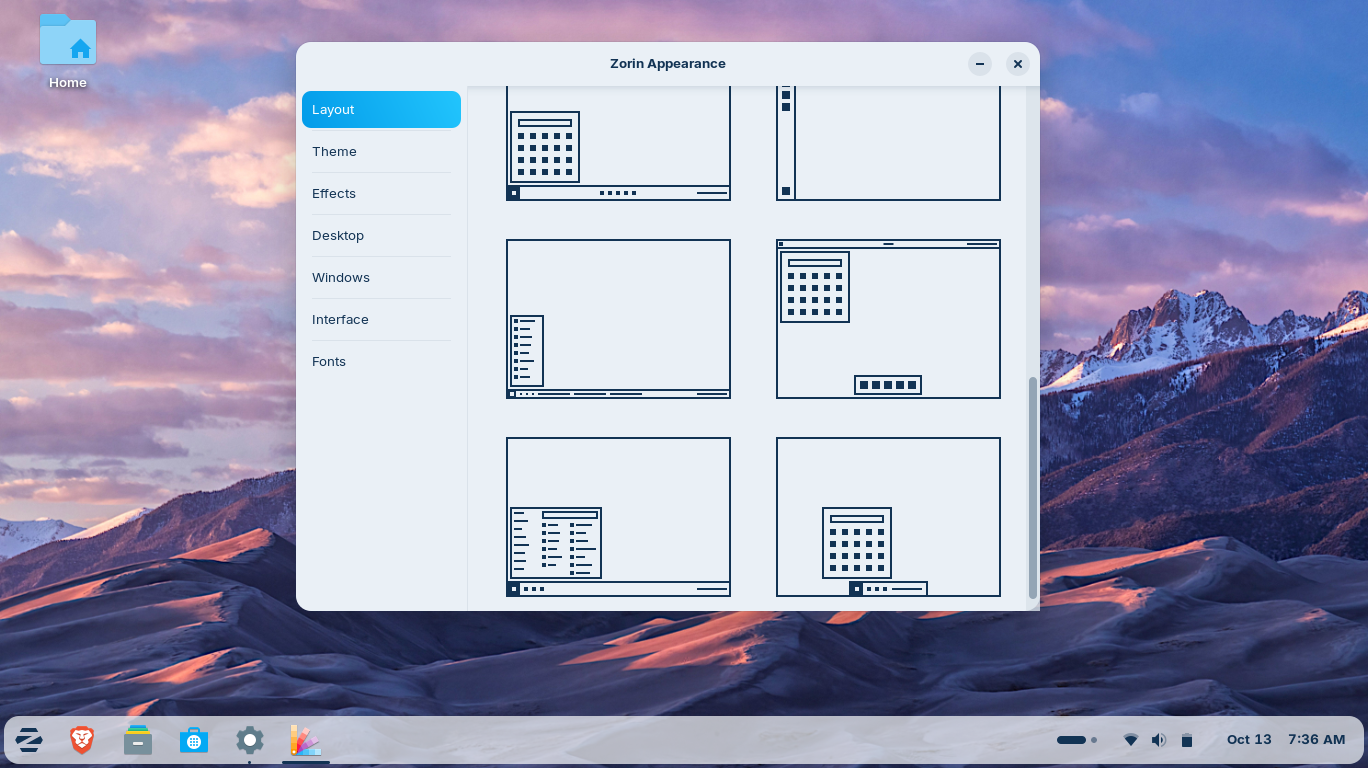Image resolution: width=1368 pixels, height=768 pixels.
Task: Open the Effects section
Action: click(x=381, y=194)
